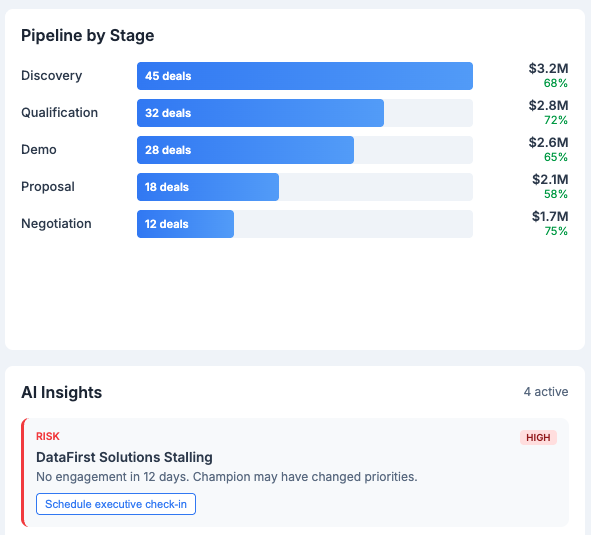Click the Proposal 18 deals bar
591x535 pixels.
click(208, 187)
